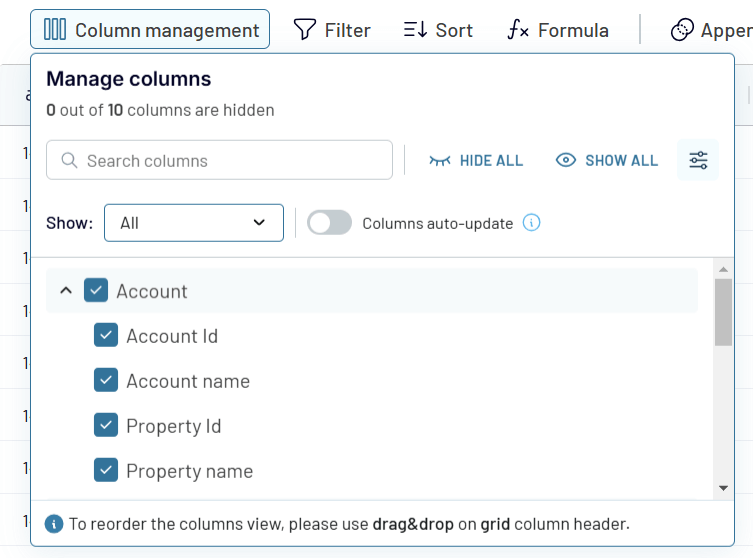Open the column settings sliders icon
The width and height of the screenshot is (753, 558).
(x=698, y=160)
